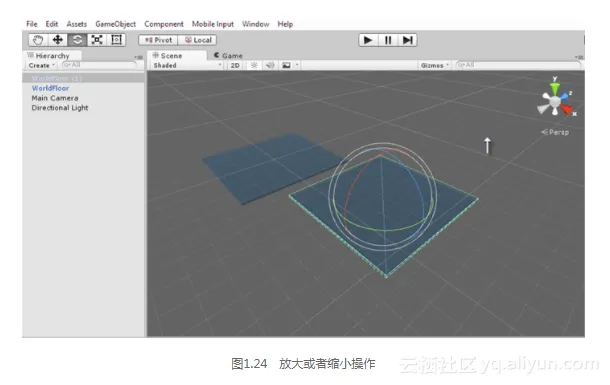610x385 pixels.
Task: Click the Play button
Action: pos(368,40)
